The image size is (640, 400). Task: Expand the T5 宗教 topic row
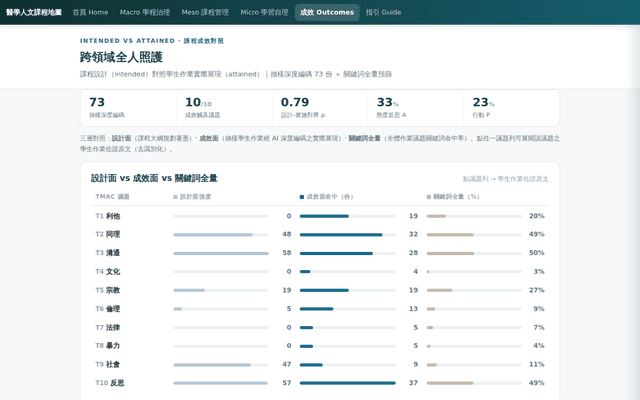point(320,290)
